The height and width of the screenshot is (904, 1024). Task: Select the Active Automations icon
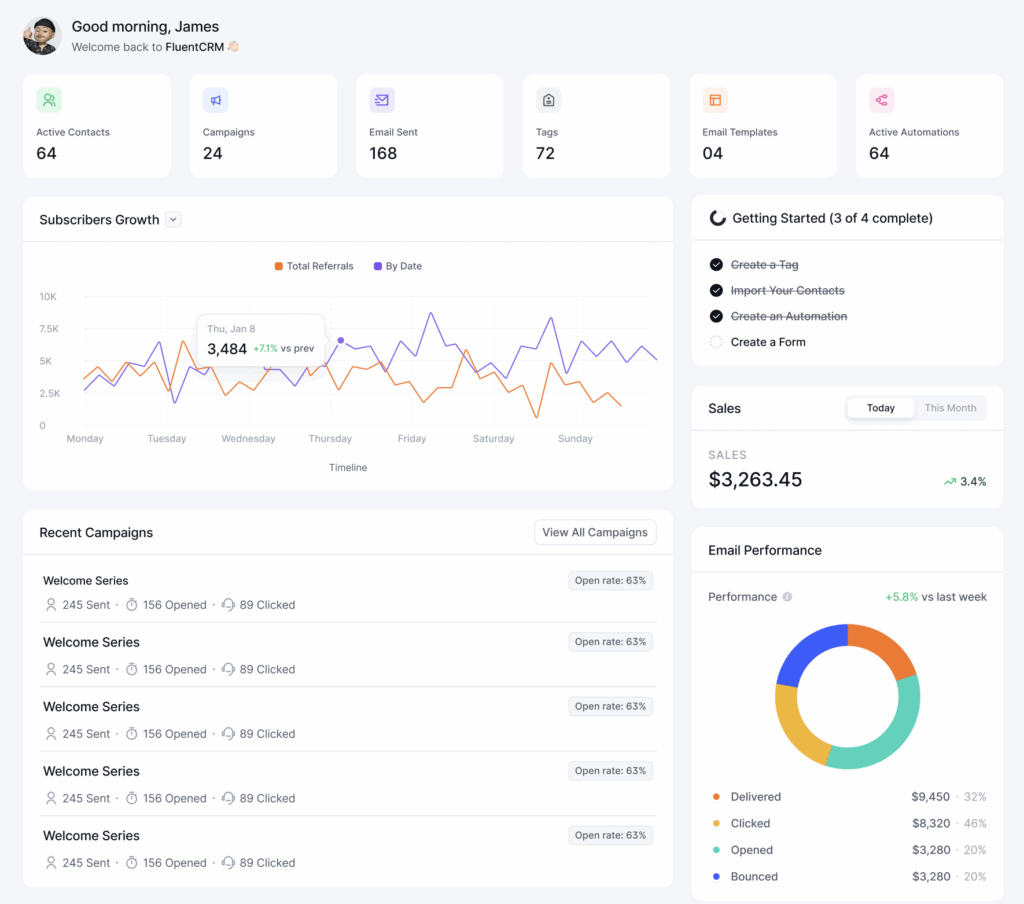(x=881, y=100)
